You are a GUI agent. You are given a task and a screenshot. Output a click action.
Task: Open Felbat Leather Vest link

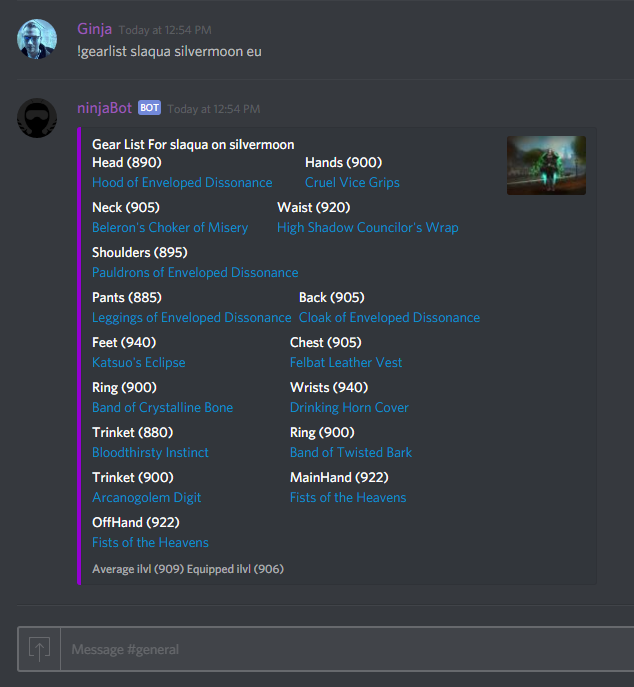[346, 362]
